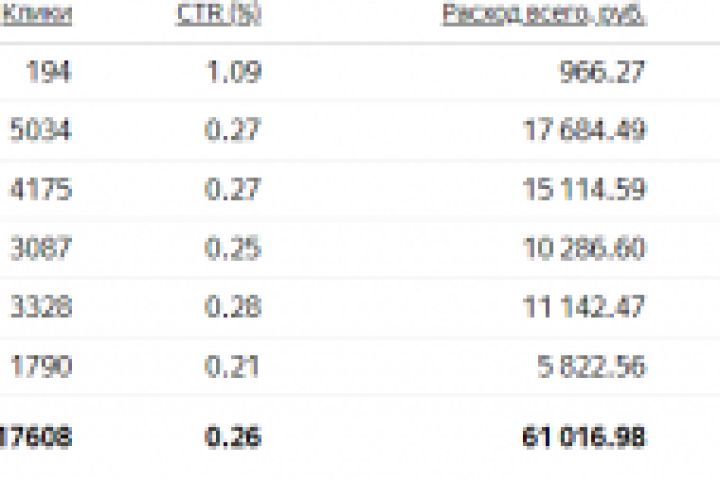Select the expense value 15 114.59
The height and width of the screenshot is (480, 720).
coord(584,189)
